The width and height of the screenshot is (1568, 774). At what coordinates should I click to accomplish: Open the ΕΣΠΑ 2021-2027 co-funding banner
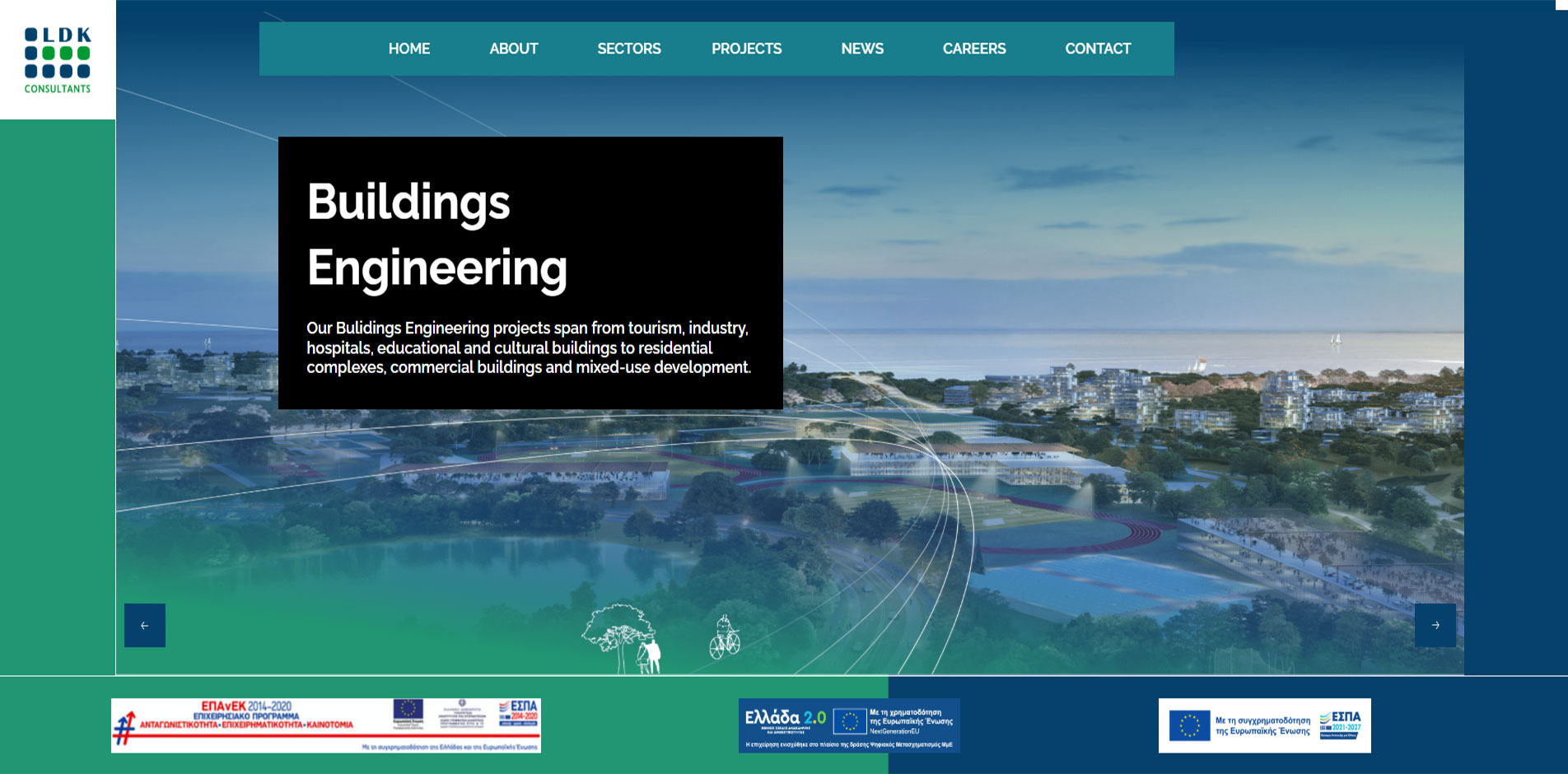coord(1264,725)
